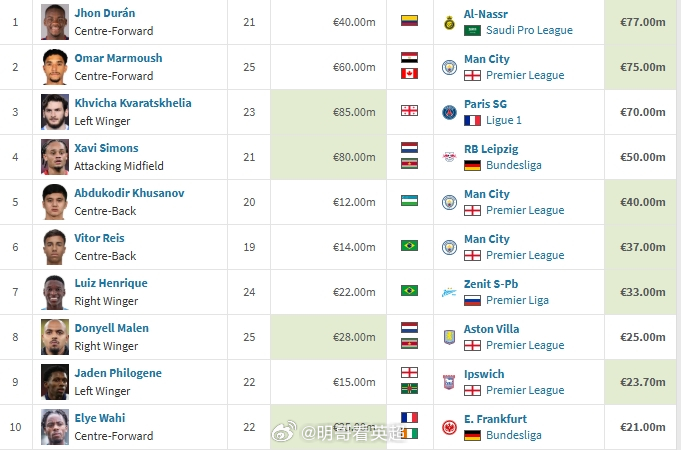
Task: Click Omar Marmoush €75.00m transfer fee
Action: click(642, 67)
